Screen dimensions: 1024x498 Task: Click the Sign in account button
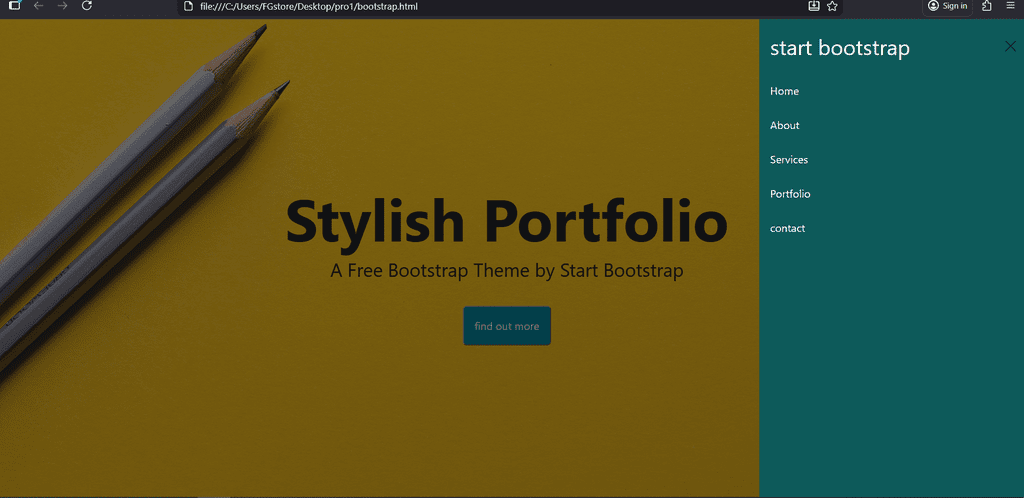pos(947,6)
